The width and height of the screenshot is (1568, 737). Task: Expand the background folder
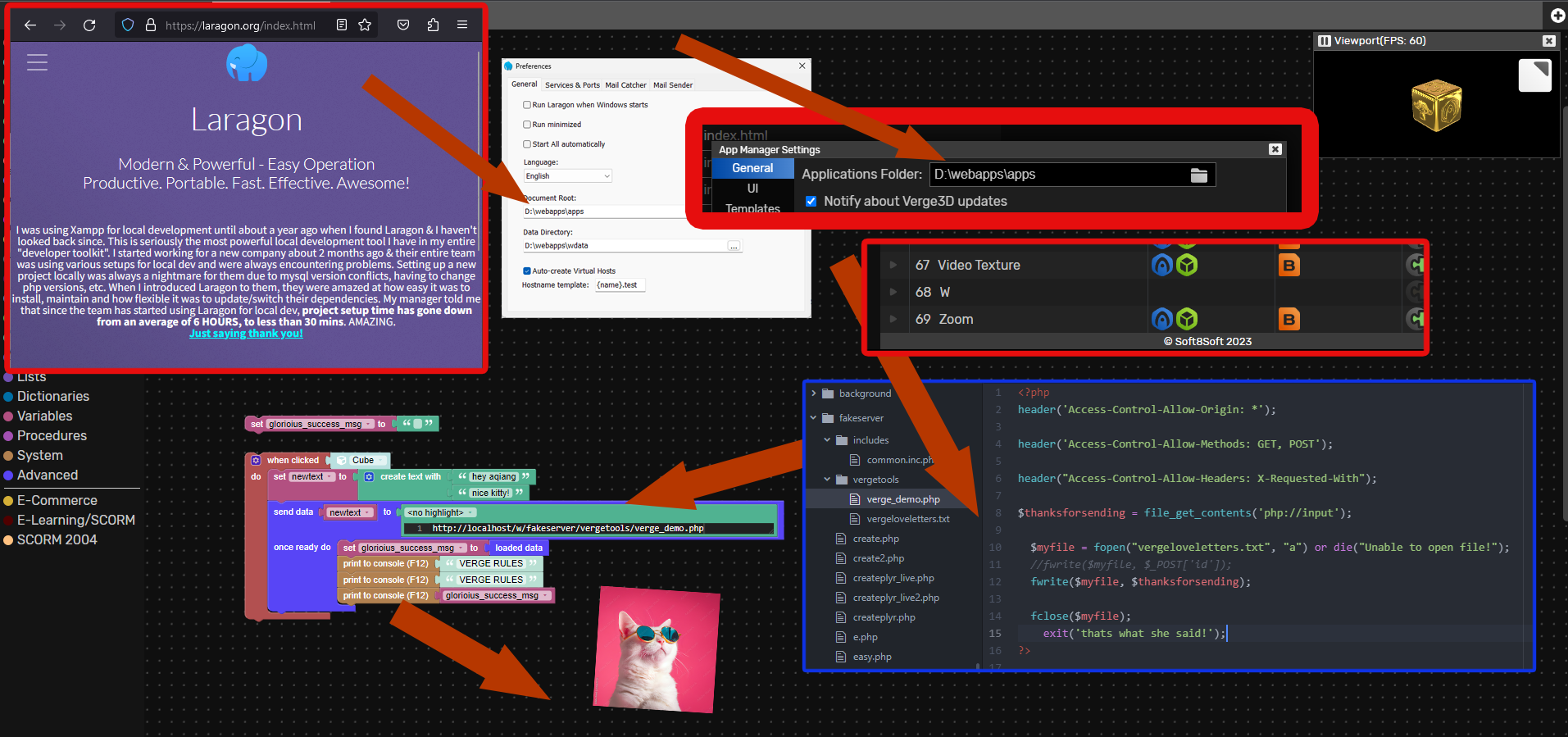click(x=814, y=394)
